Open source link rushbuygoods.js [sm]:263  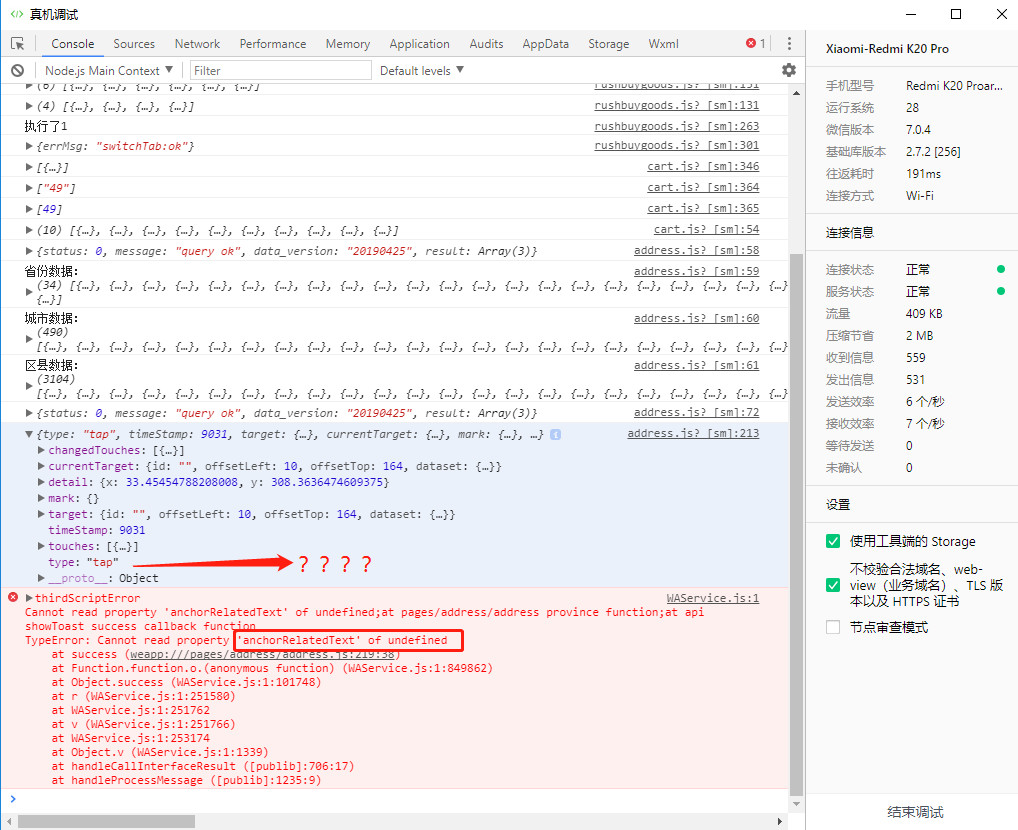[677, 126]
